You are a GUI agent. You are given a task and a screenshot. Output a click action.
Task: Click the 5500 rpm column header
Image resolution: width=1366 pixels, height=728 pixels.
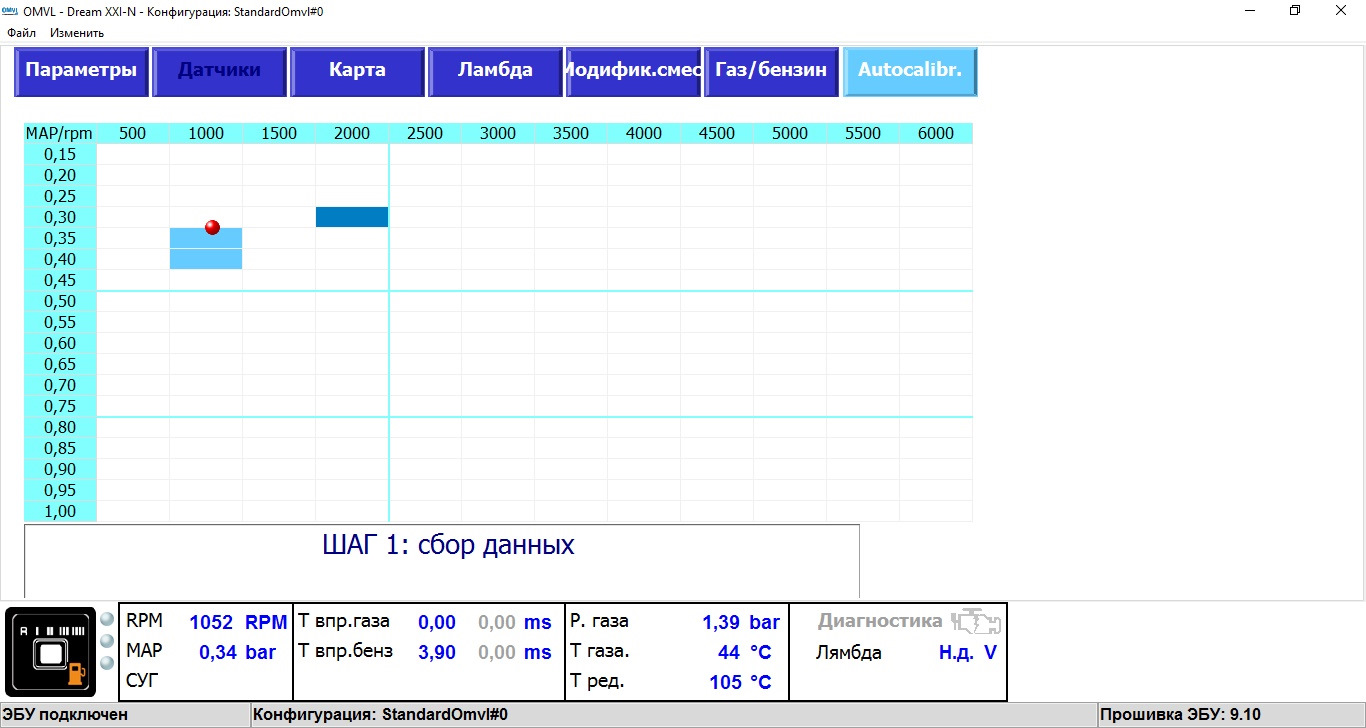point(863,133)
